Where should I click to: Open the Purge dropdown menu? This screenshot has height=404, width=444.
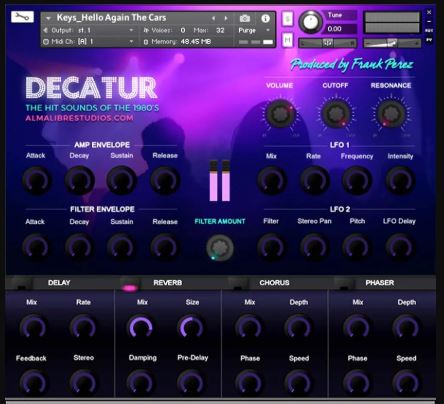tap(254, 30)
